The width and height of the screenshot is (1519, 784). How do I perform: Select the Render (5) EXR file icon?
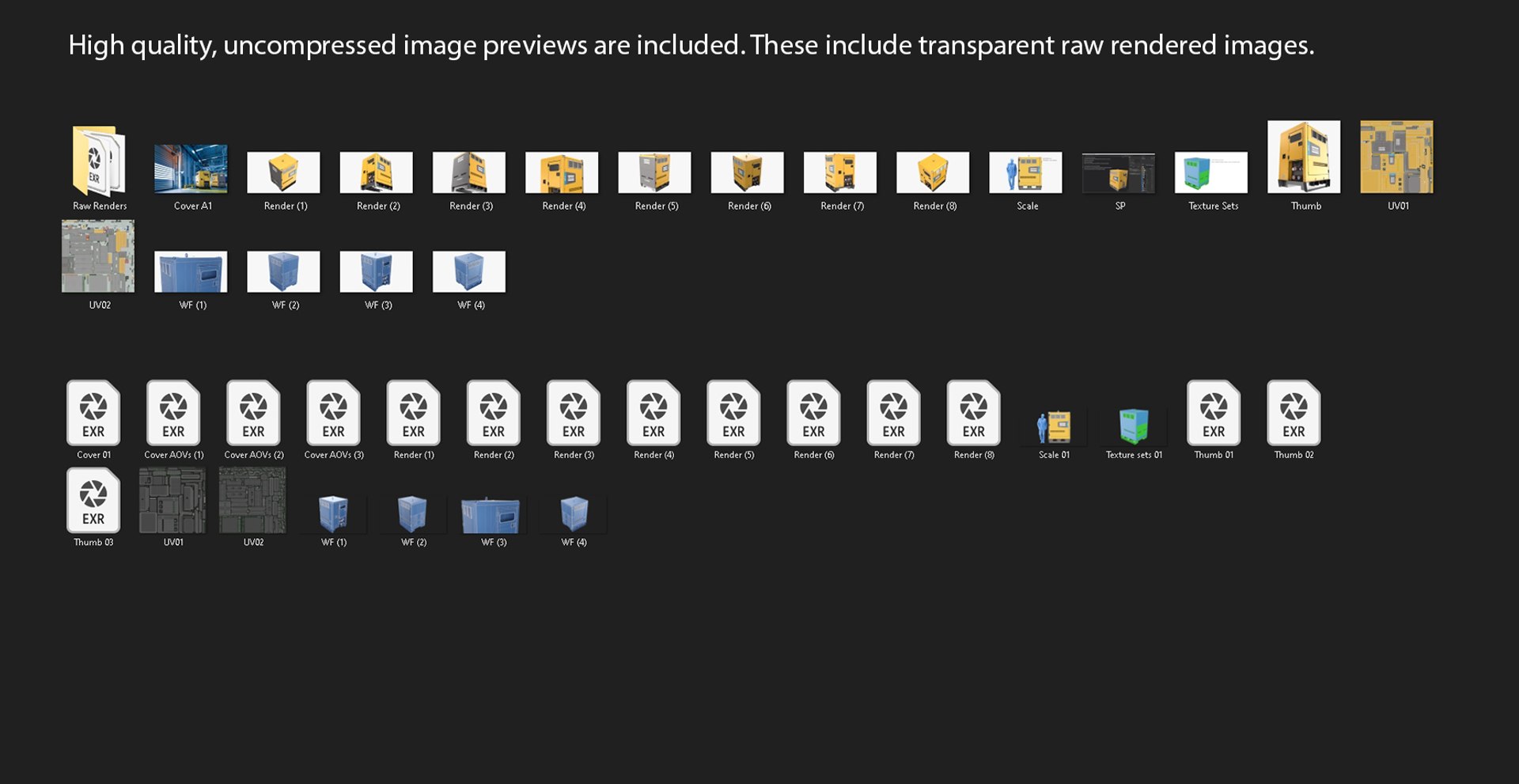[733, 413]
